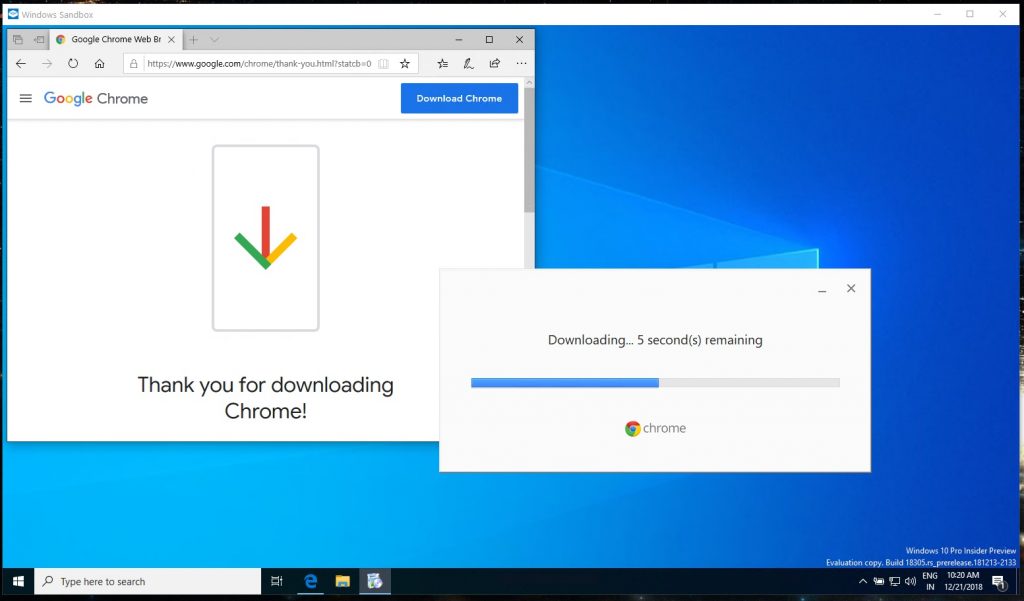Maximize the Windows Sandbox window
1024x601 pixels.
click(x=970, y=14)
